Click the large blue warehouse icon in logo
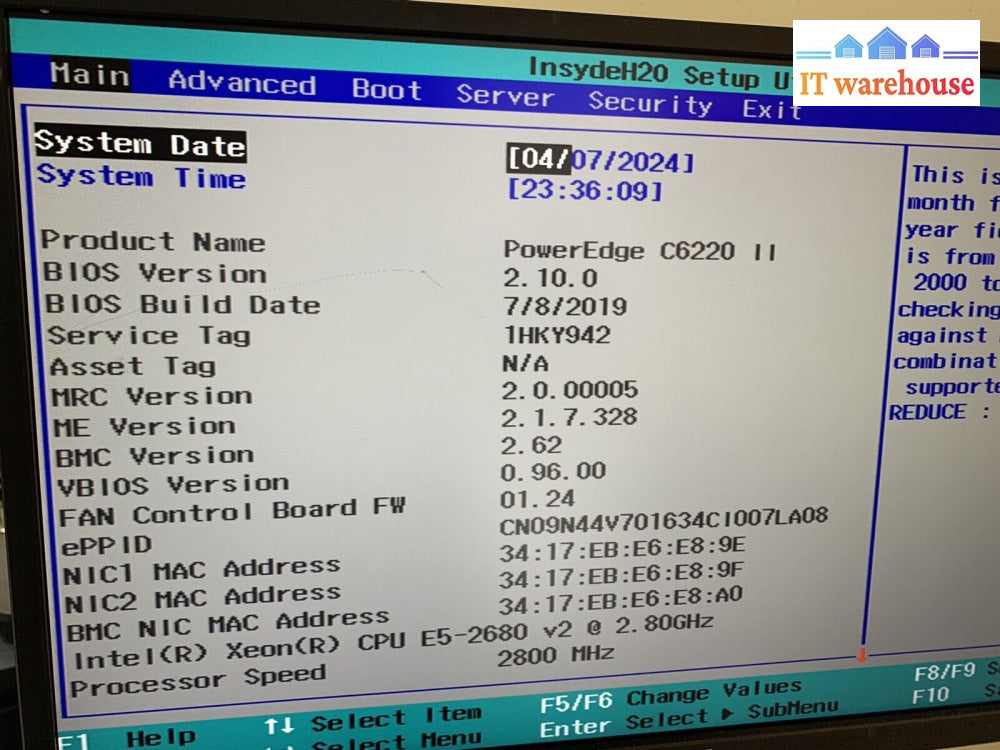1000x750 pixels. click(886, 42)
